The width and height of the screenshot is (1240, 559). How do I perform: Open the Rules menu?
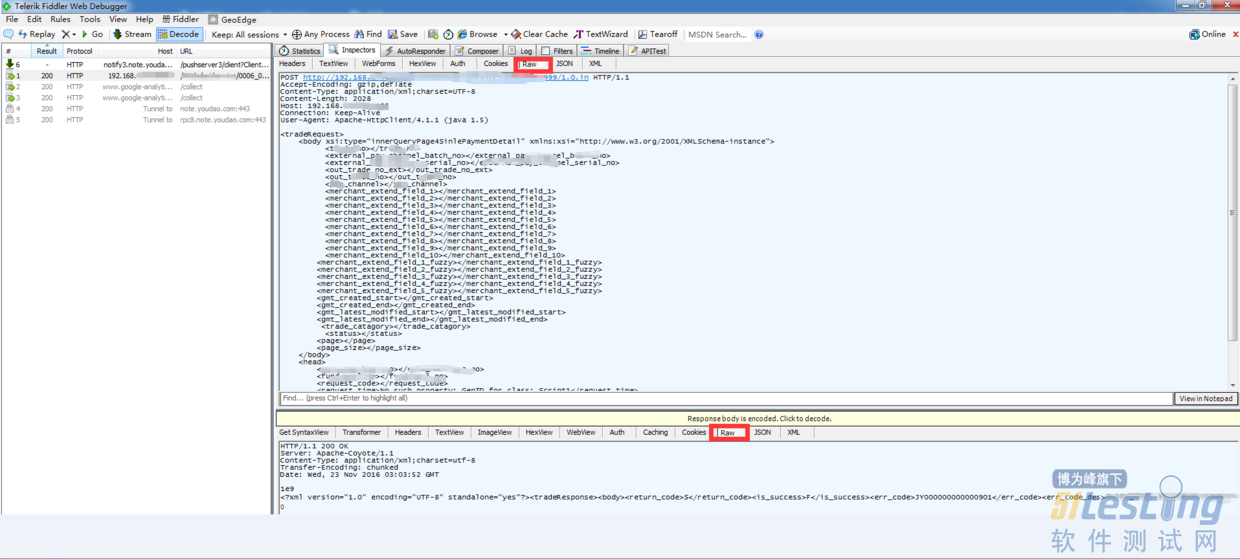(60, 19)
